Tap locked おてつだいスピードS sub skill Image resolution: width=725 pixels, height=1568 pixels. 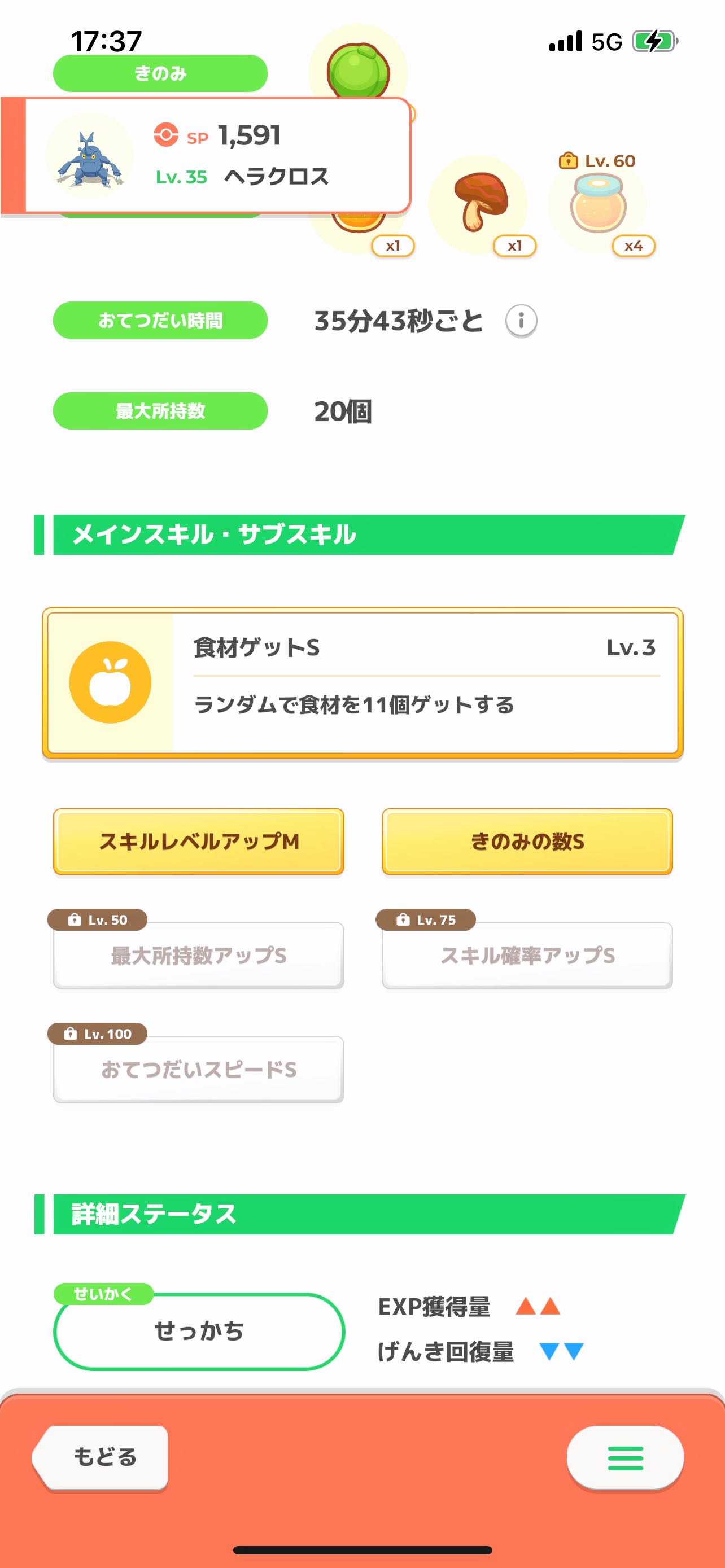tap(198, 1069)
